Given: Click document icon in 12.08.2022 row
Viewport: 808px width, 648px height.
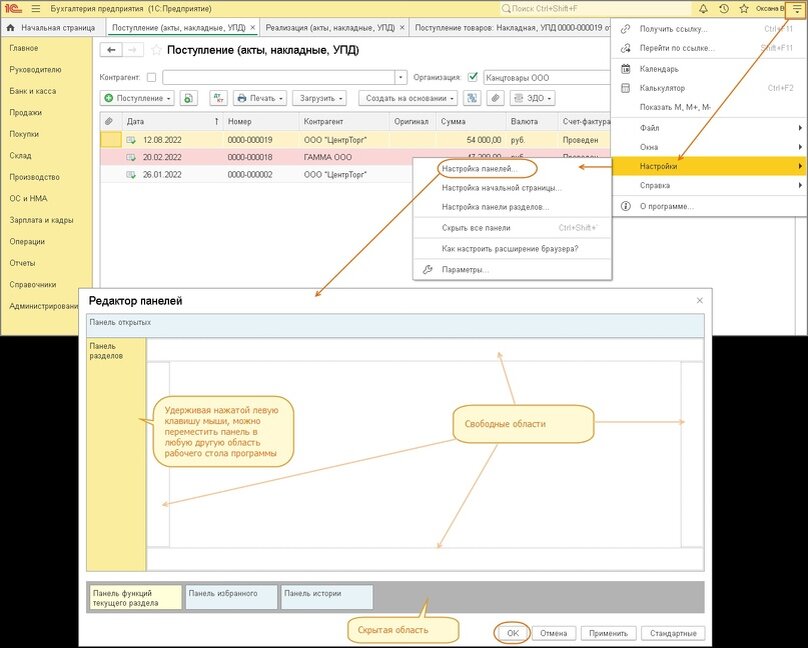Looking at the screenshot, I should pyautogui.click(x=131, y=140).
